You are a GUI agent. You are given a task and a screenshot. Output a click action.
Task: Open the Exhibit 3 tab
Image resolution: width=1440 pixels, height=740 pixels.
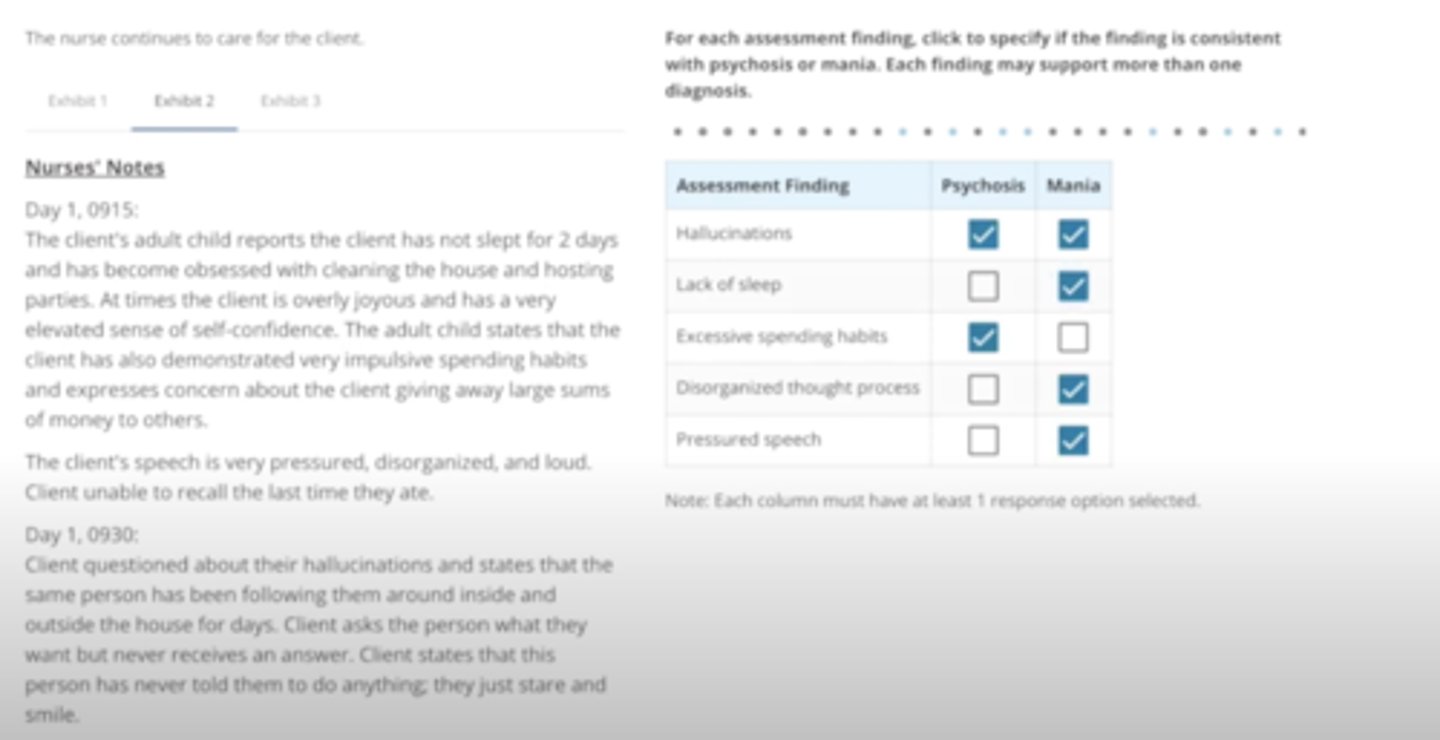click(290, 101)
